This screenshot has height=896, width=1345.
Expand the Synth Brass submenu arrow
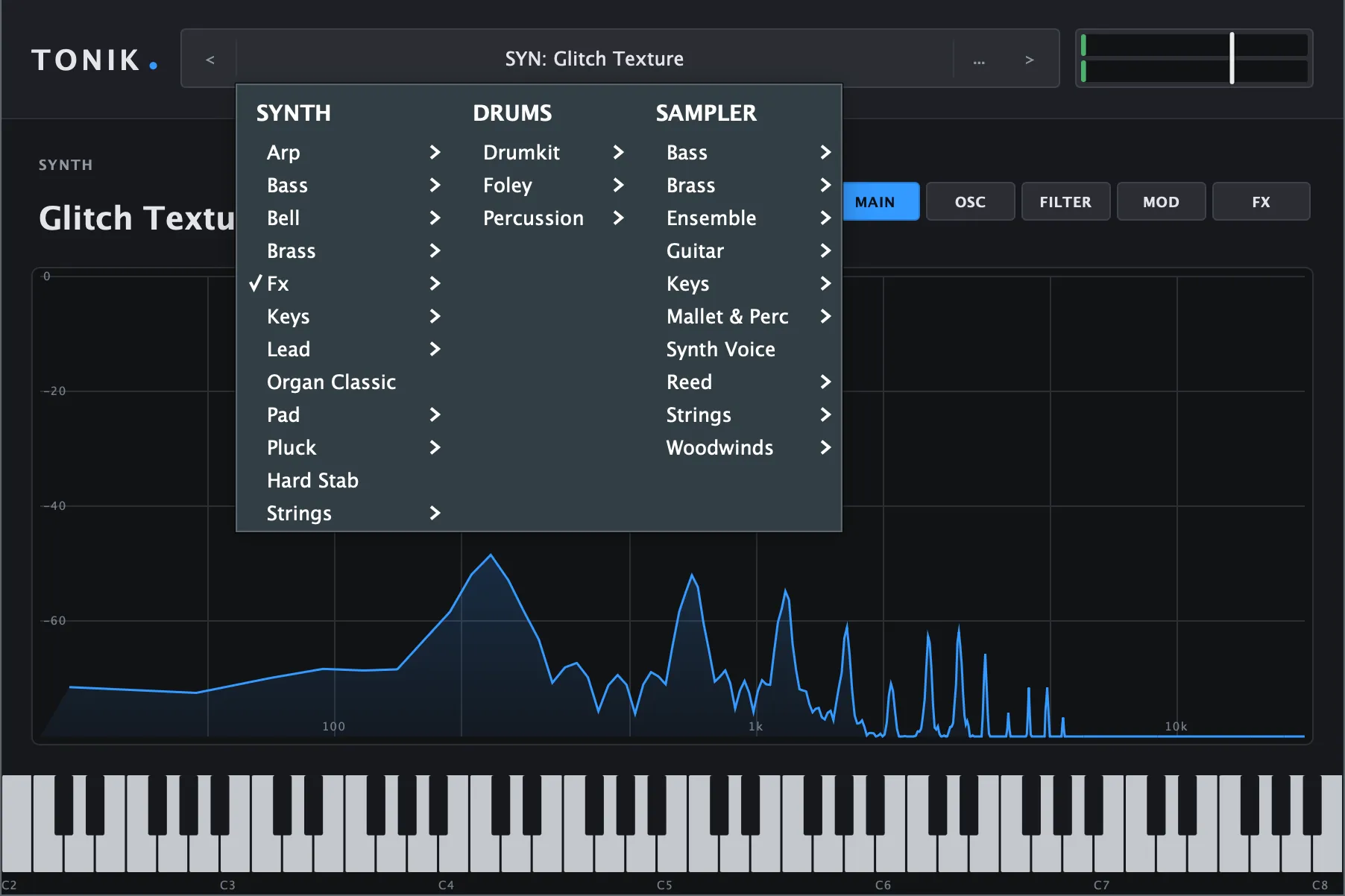click(x=435, y=250)
